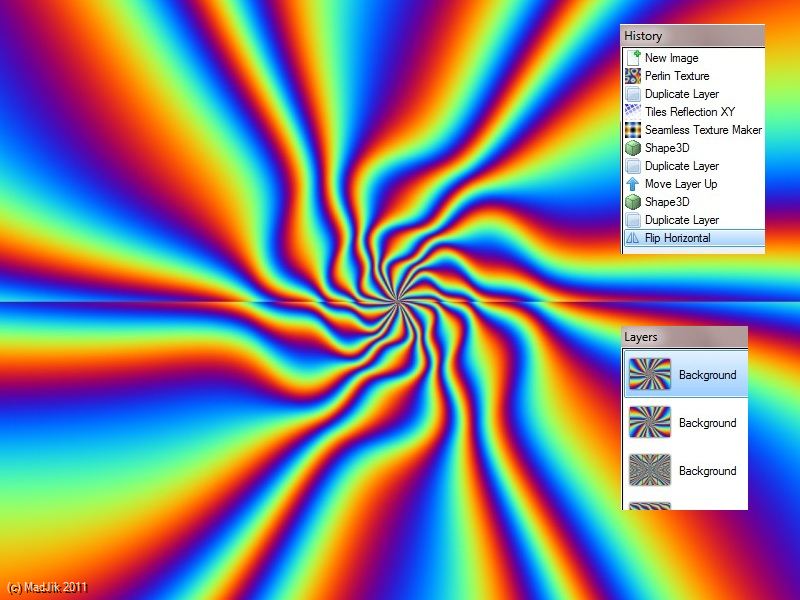Screen dimensions: 800x600
Task: Select 'Flip Horizontal' history step text
Action: (678, 238)
